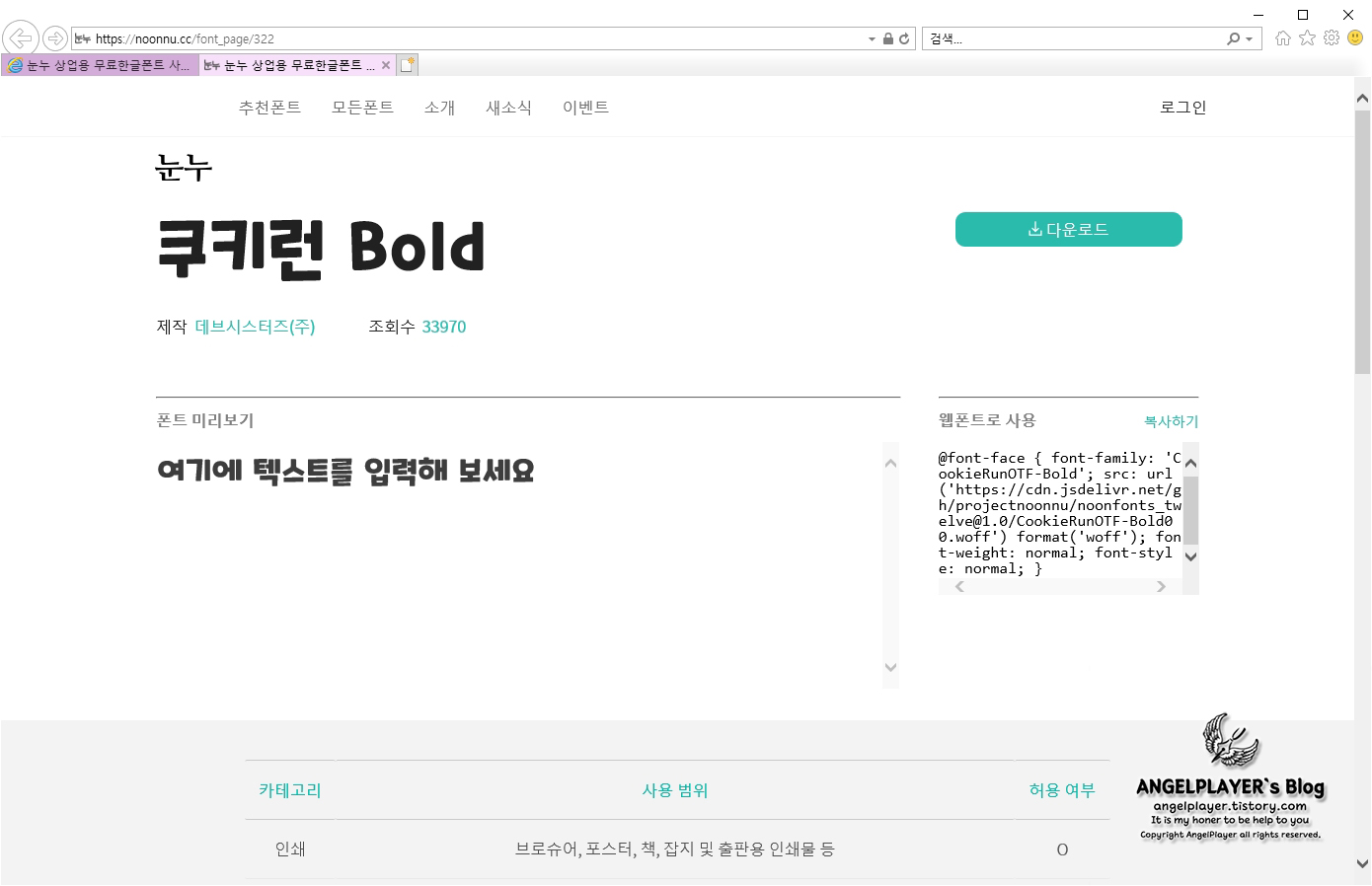Image resolution: width=1372 pixels, height=886 pixels.
Task: Open a new browser tab
Action: coord(407,65)
